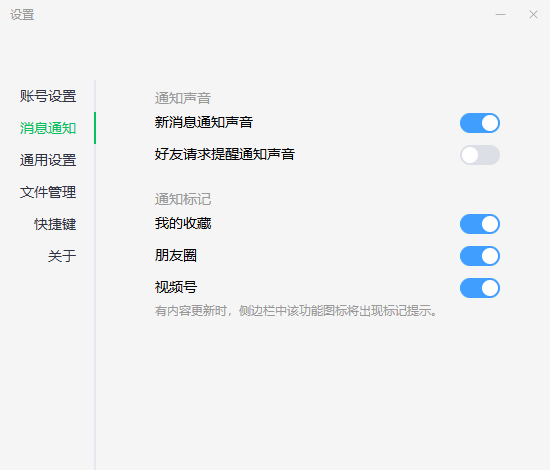Click the 我的收藏 label text
This screenshot has width=550, height=470.
(183, 223)
